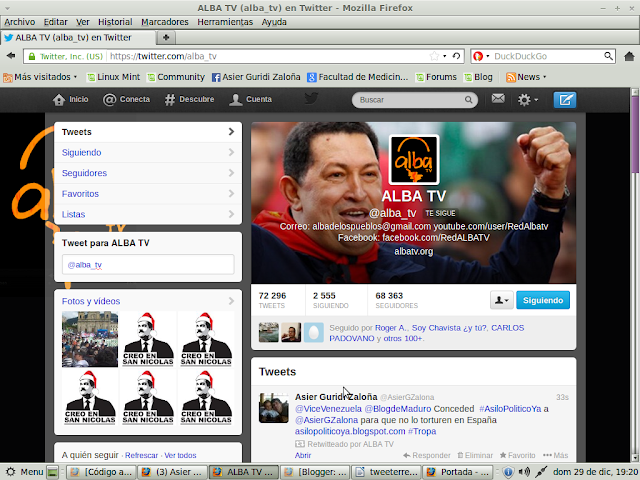Click Responder on Asier's tweet
Screen dimensions: 640x480
[x=427, y=455]
